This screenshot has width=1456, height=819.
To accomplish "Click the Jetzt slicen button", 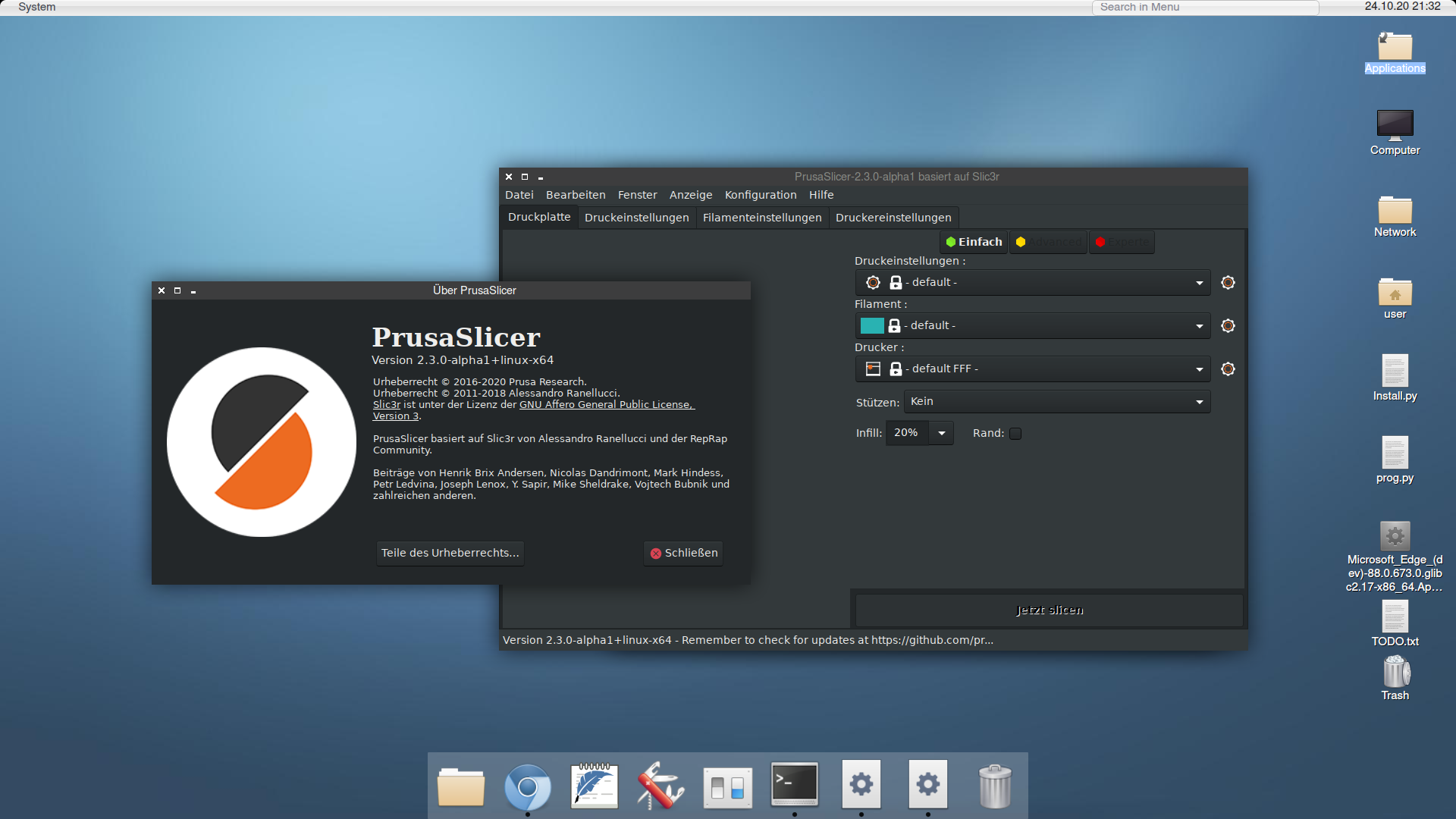I will pyautogui.click(x=1050, y=610).
